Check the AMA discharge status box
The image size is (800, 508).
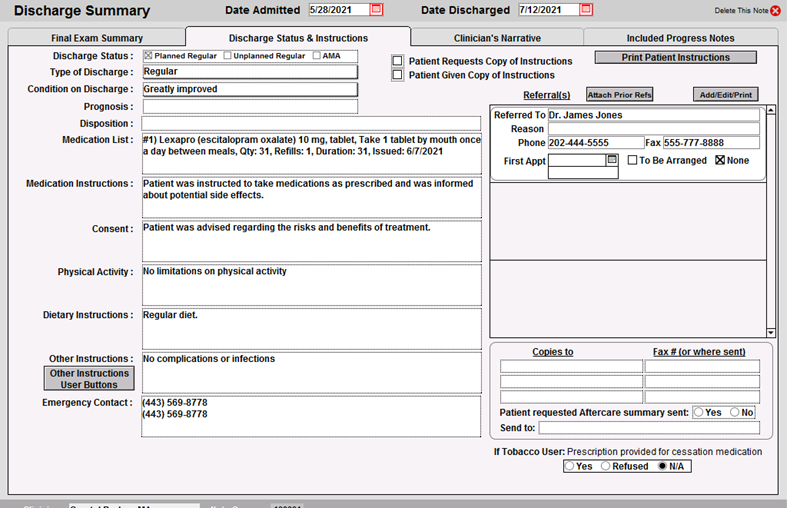pyautogui.click(x=317, y=56)
